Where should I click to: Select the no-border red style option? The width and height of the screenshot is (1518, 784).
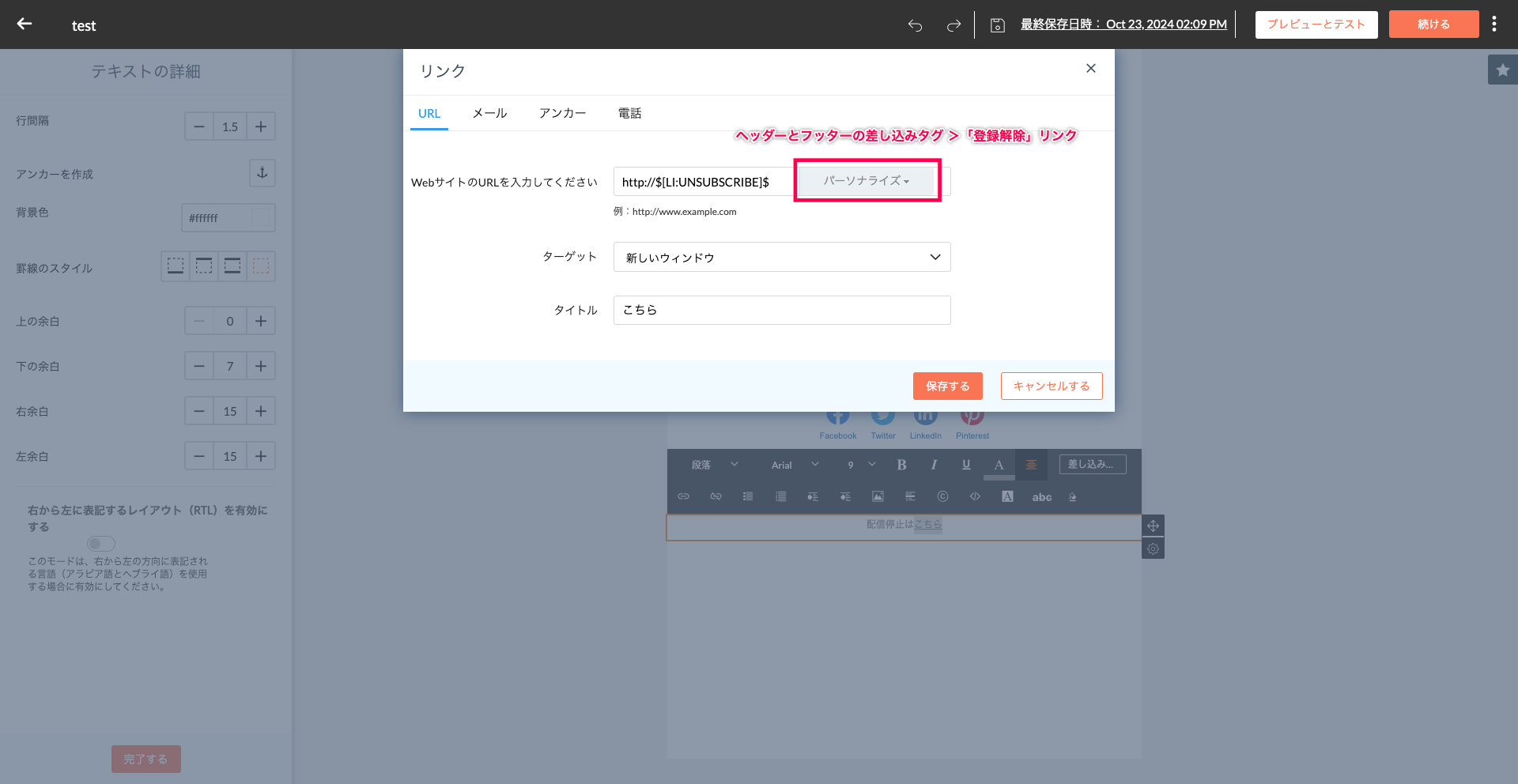click(x=261, y=266)
